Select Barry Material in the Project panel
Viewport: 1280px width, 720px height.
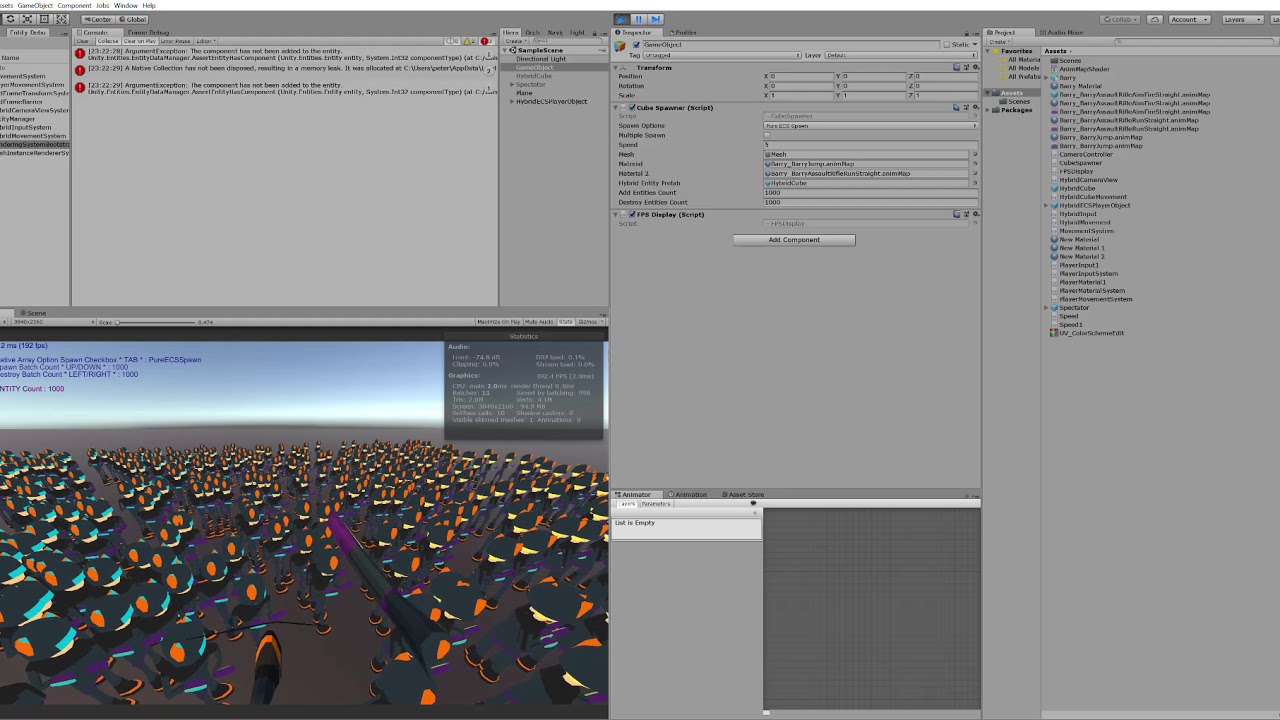(1078, 86)
